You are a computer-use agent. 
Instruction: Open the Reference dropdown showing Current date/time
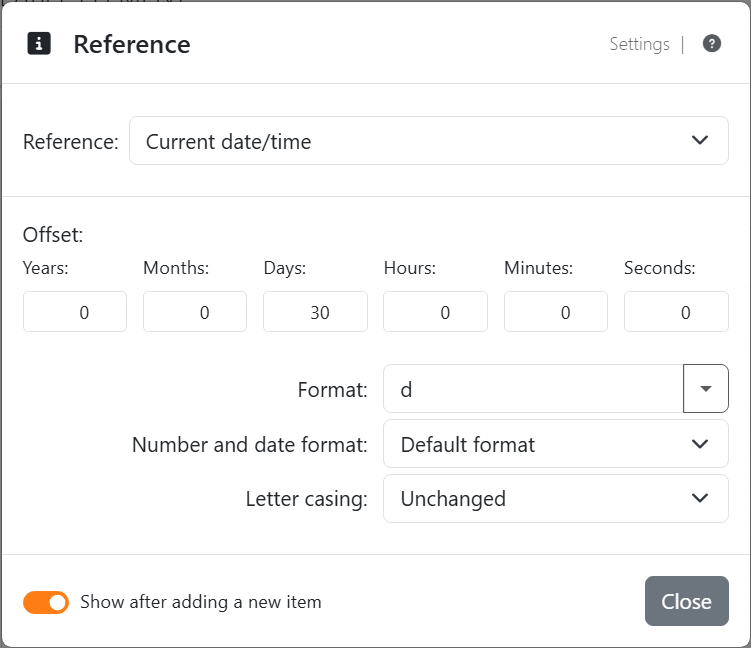(x=429, y=141)
